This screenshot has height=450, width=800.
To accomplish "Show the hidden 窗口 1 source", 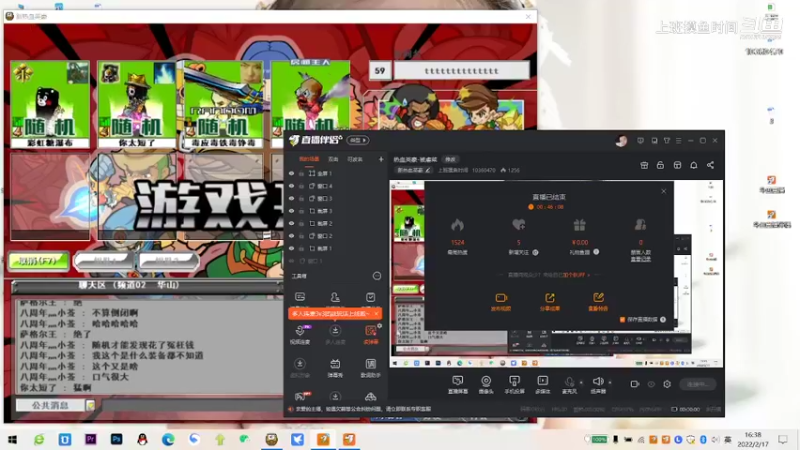I will click(x=291, y=261).
